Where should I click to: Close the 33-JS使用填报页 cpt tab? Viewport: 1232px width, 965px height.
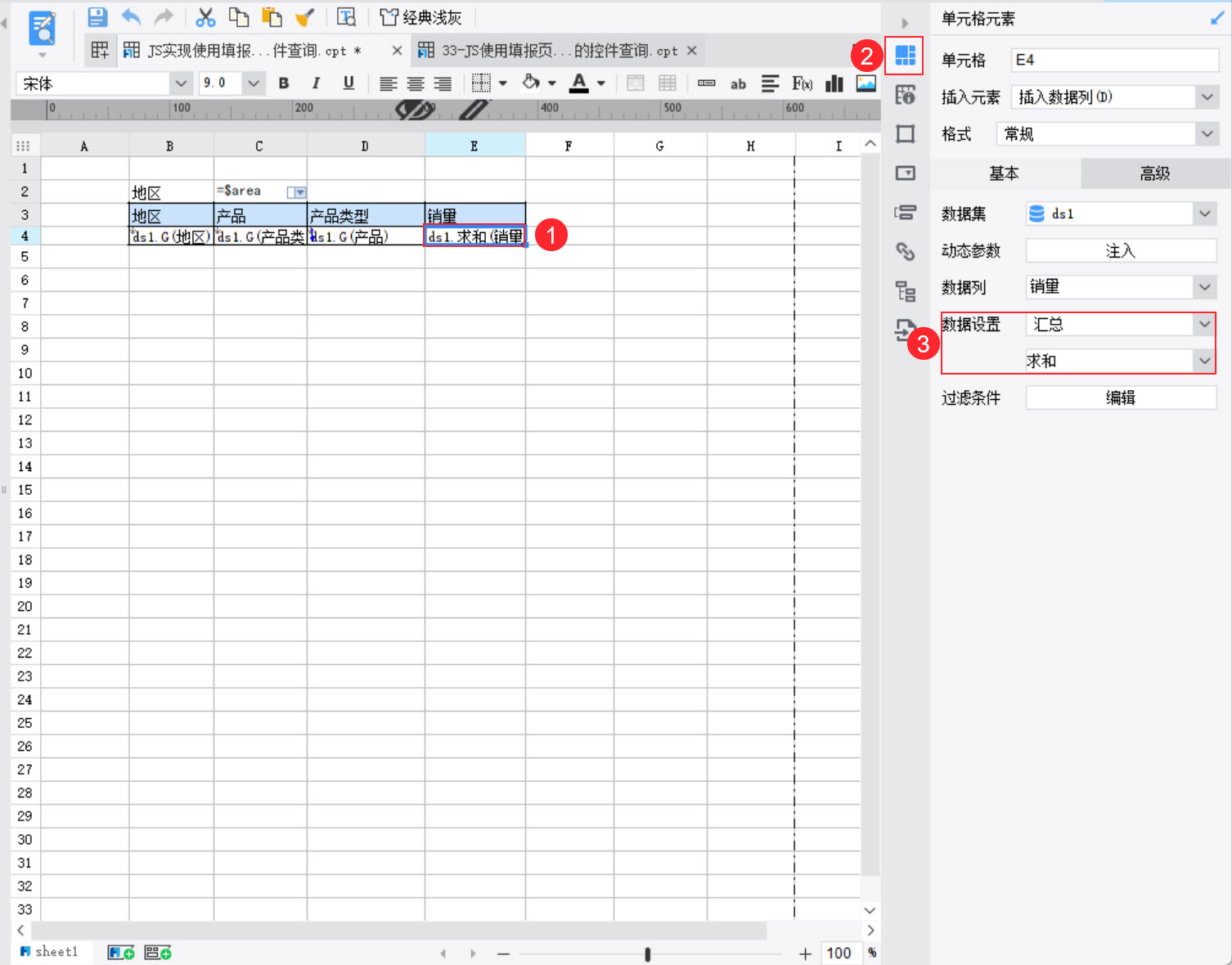tap(692, 51)
